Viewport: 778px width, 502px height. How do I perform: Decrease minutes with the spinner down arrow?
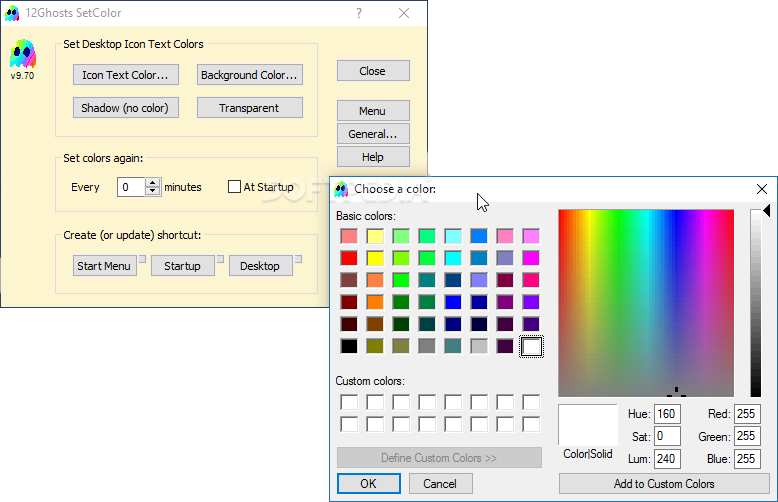click(153, 191)
